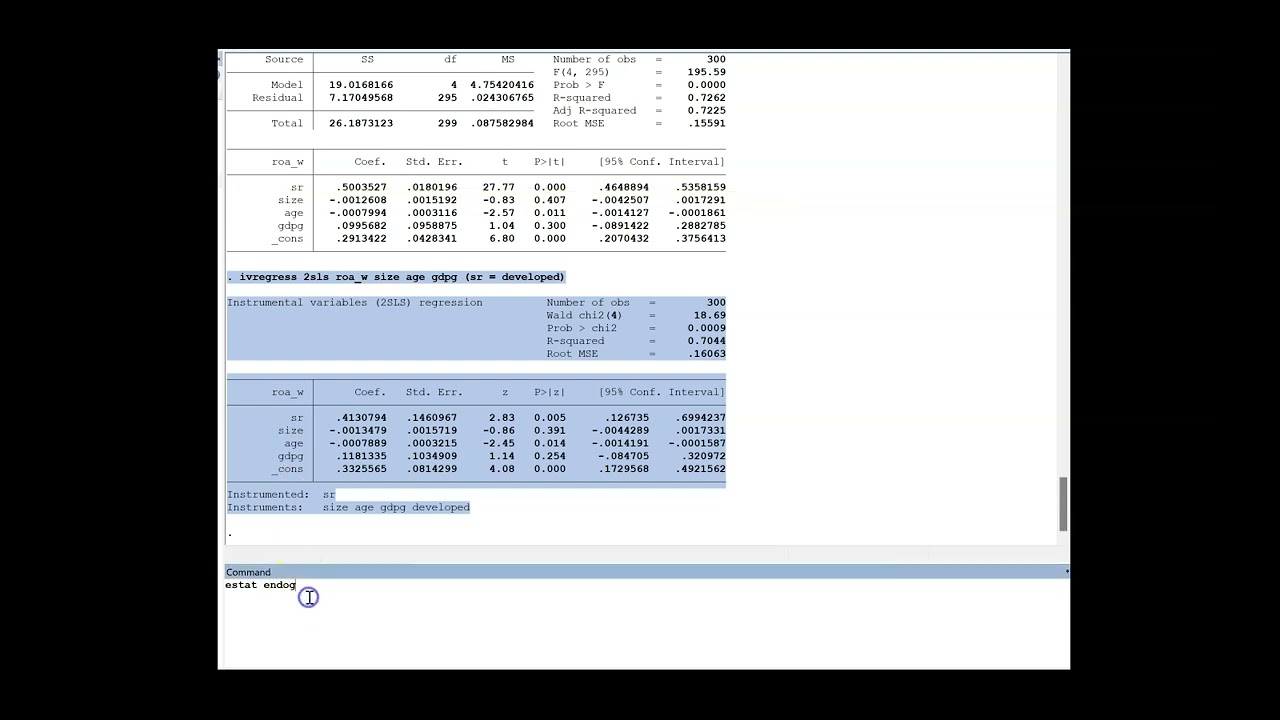Click the 'Wald chi2(4)' label
1280x720 pixels.
coord(584,315)
